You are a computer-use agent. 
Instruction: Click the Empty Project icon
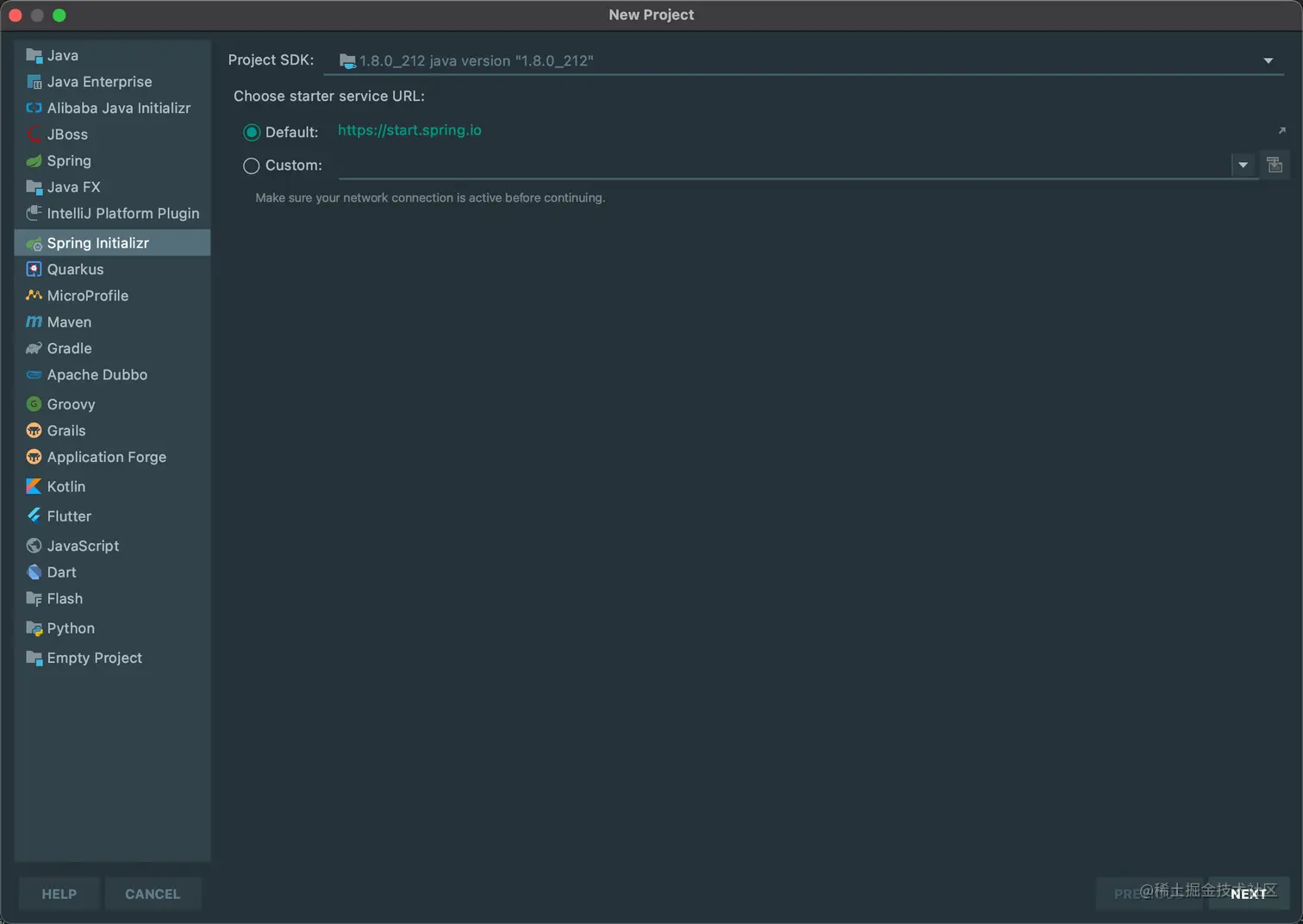[34, 658]
